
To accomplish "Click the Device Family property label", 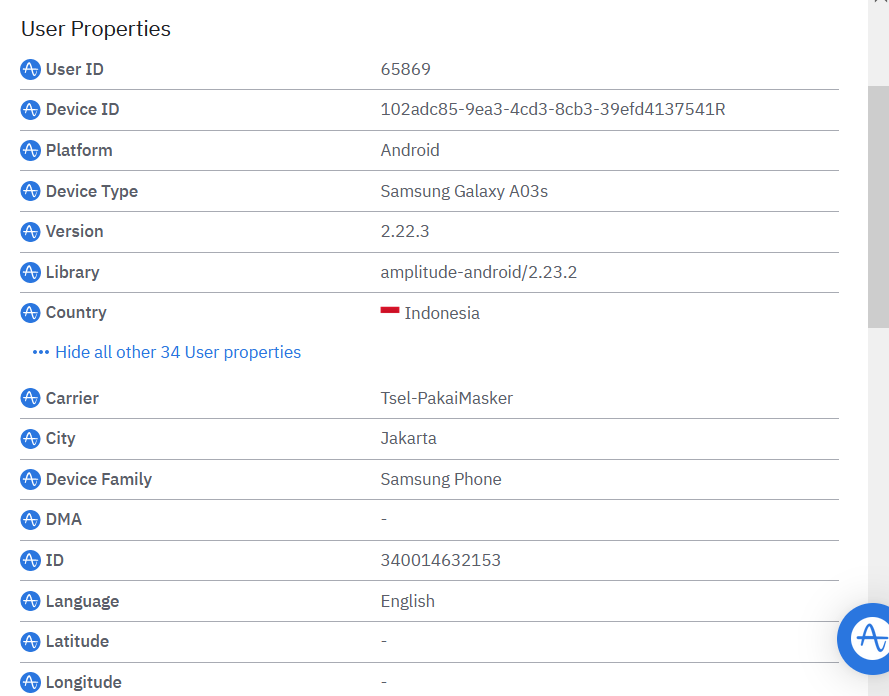I will [x=99, y=479].
